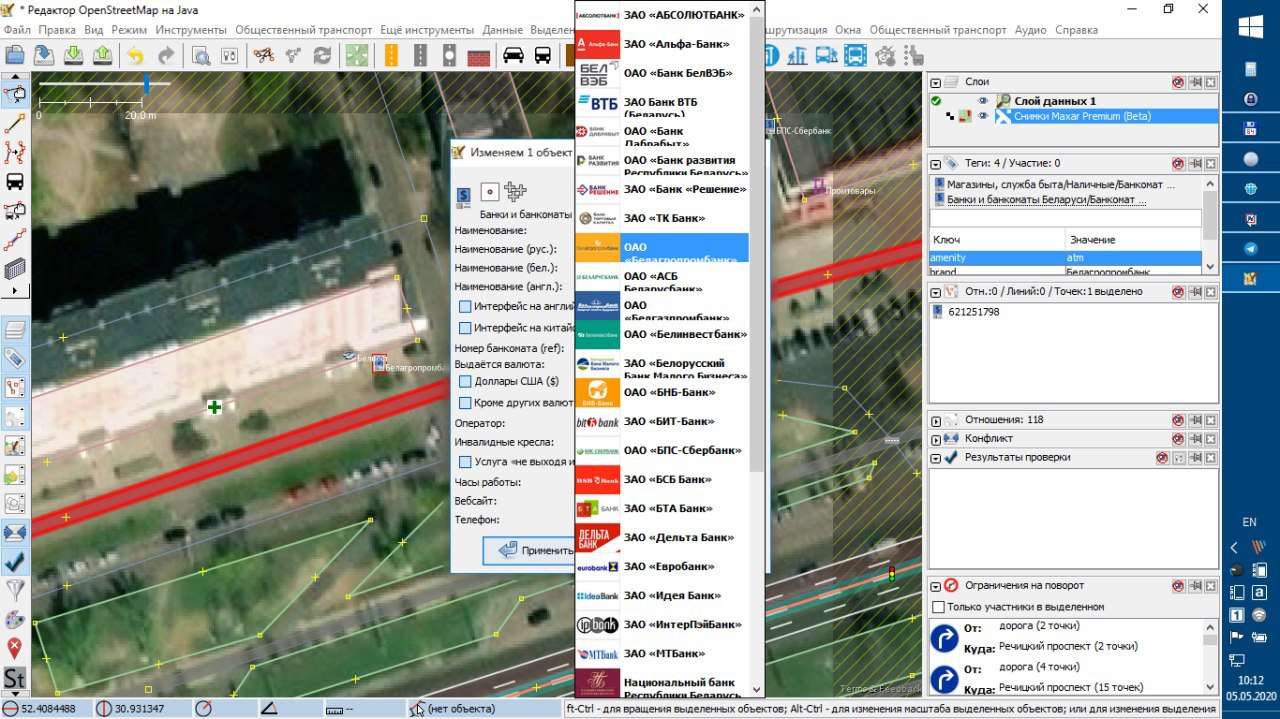Click the Применить button
Image resolution: width=1280 pixels, height=719 pixels.
tap(530, 550)
